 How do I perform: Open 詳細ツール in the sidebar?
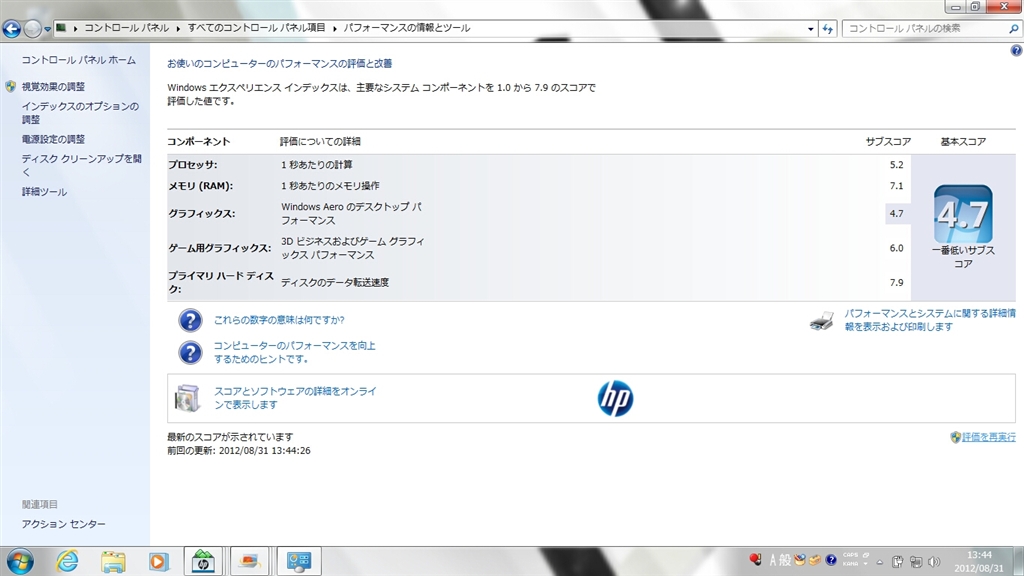tap(44, 192)
